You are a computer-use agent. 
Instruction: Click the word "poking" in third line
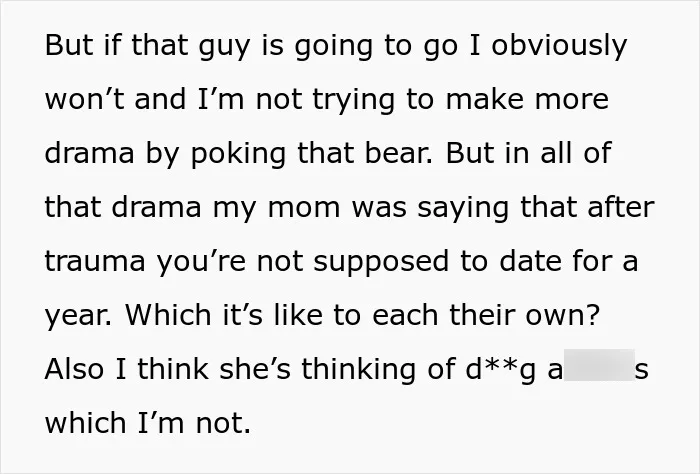point(239,155)
